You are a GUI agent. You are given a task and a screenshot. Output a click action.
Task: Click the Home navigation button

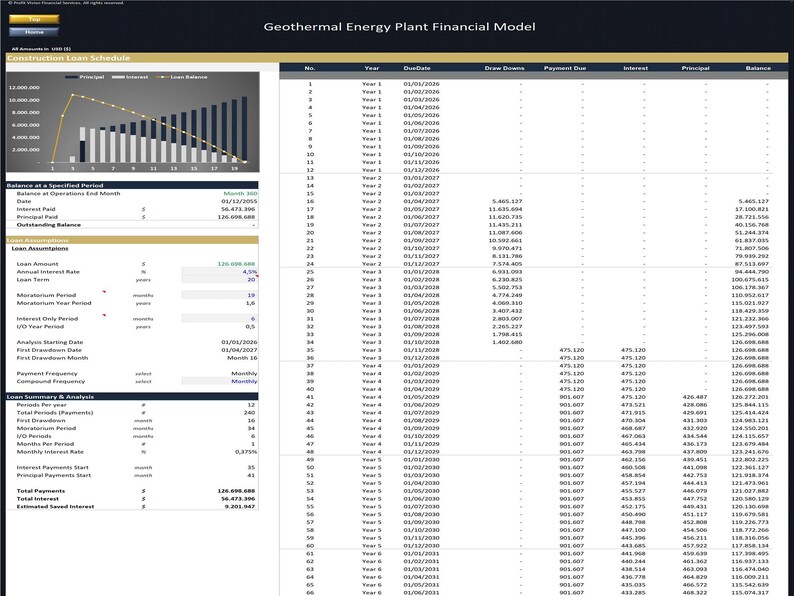point(34,32)
